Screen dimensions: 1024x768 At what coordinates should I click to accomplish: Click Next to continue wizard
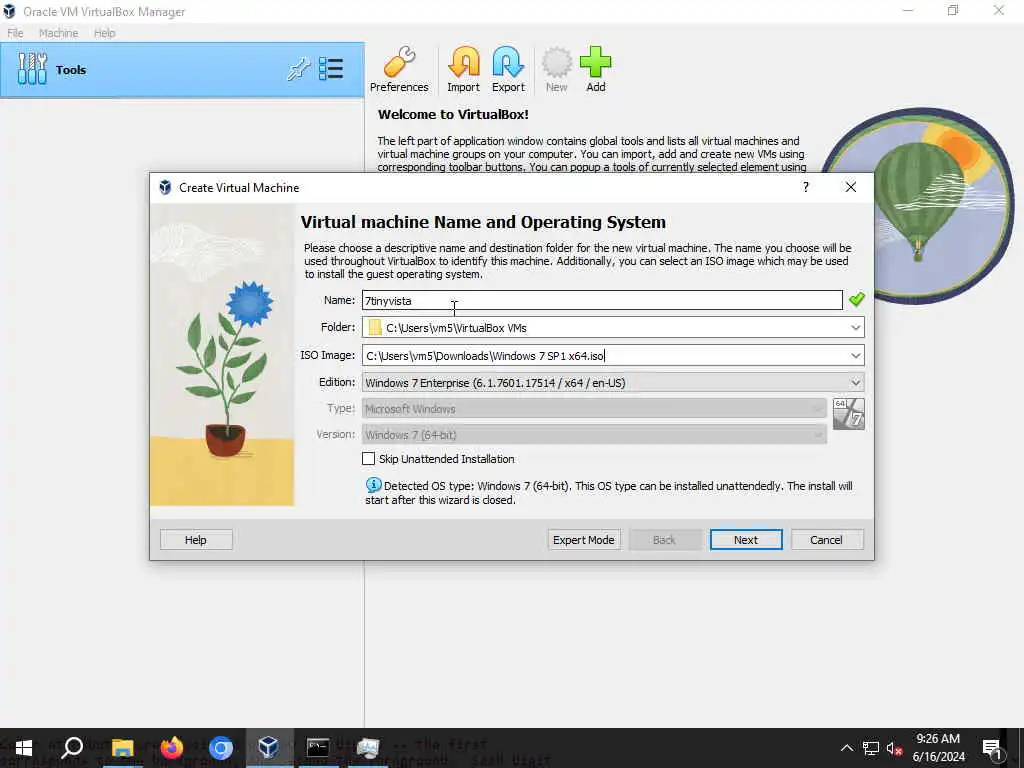746,539
